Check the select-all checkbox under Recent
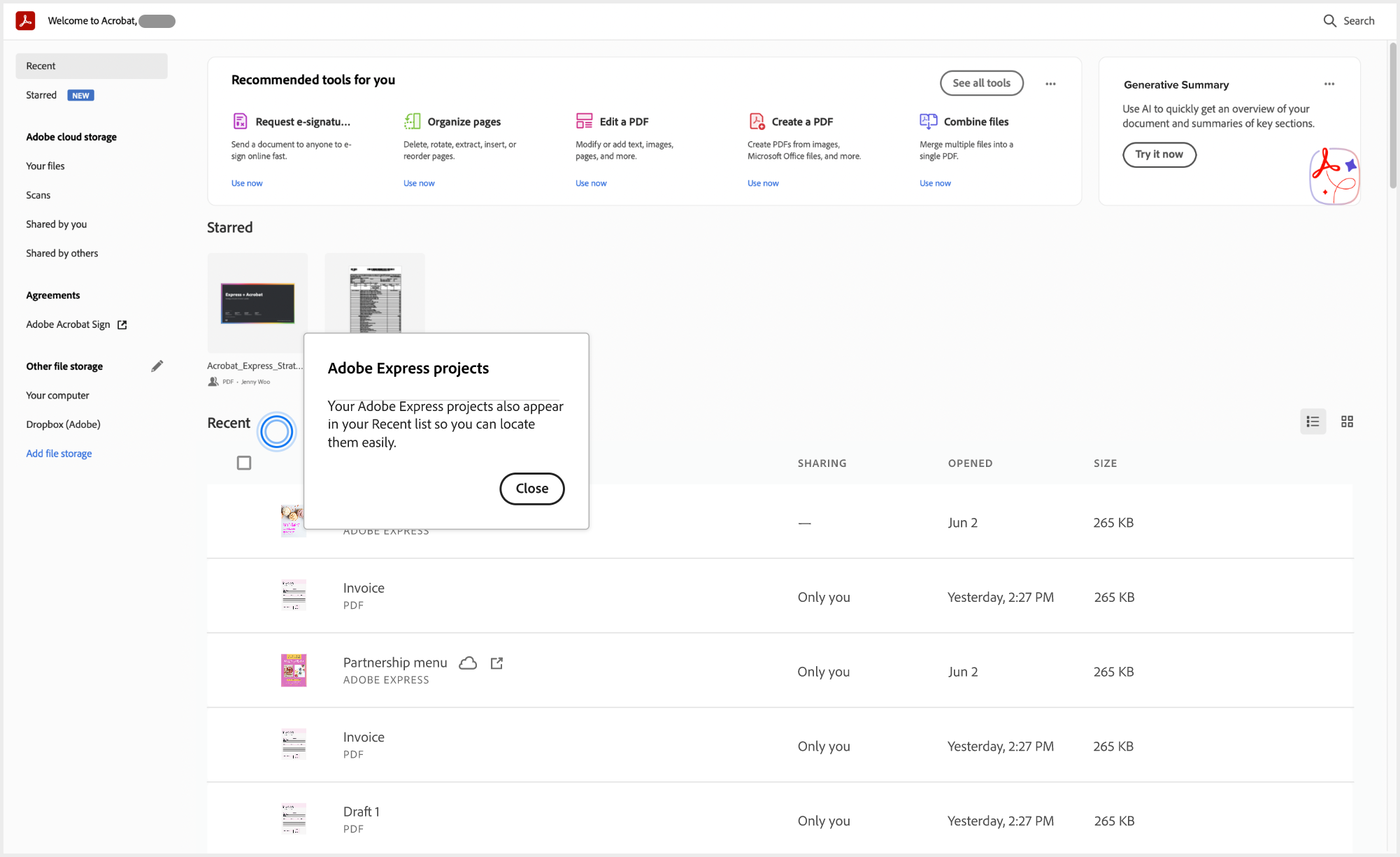 (243, 463)
